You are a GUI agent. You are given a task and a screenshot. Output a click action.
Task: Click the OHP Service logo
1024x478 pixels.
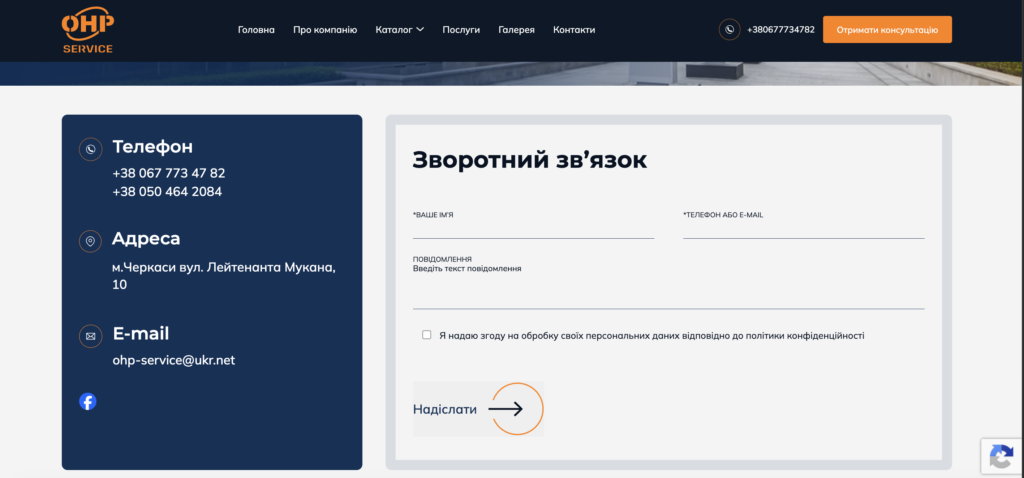(x=88, y=31)
